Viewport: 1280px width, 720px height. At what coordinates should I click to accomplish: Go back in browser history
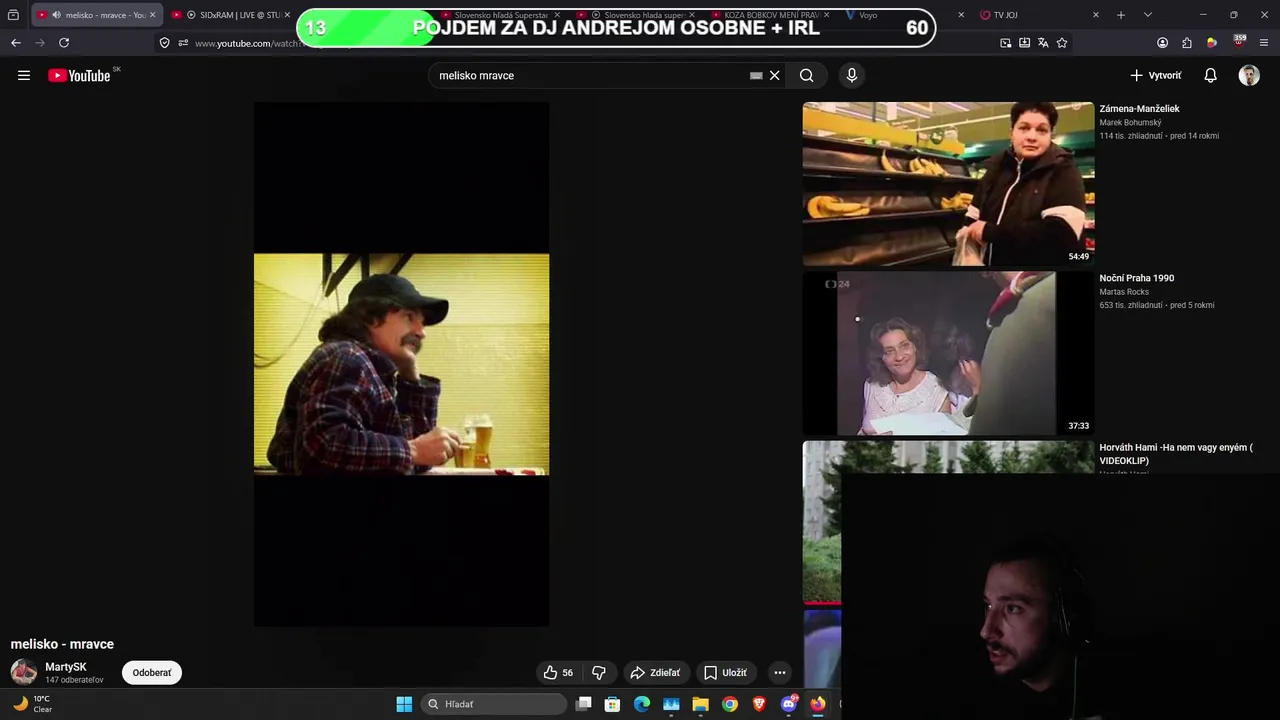click(x=16, y=43)
